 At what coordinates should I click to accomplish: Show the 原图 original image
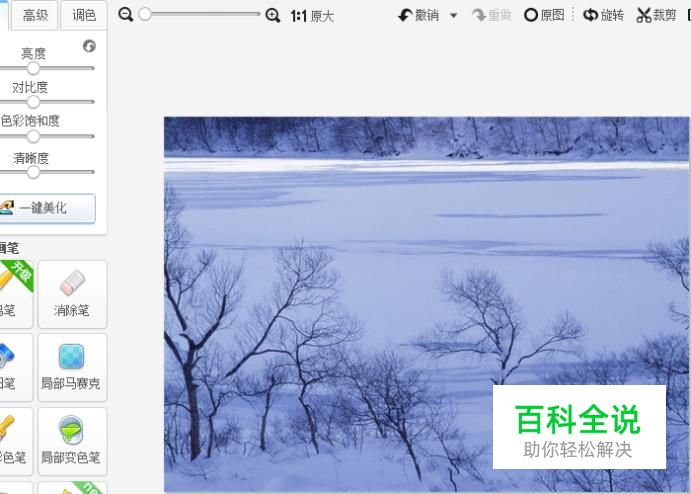click(x=544, y=15)
